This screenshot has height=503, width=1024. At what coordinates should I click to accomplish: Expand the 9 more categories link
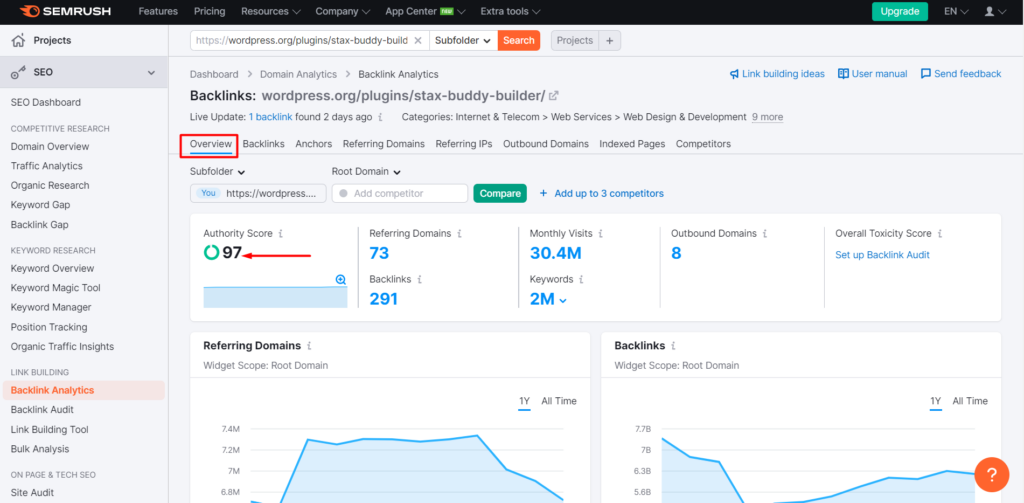767,117
